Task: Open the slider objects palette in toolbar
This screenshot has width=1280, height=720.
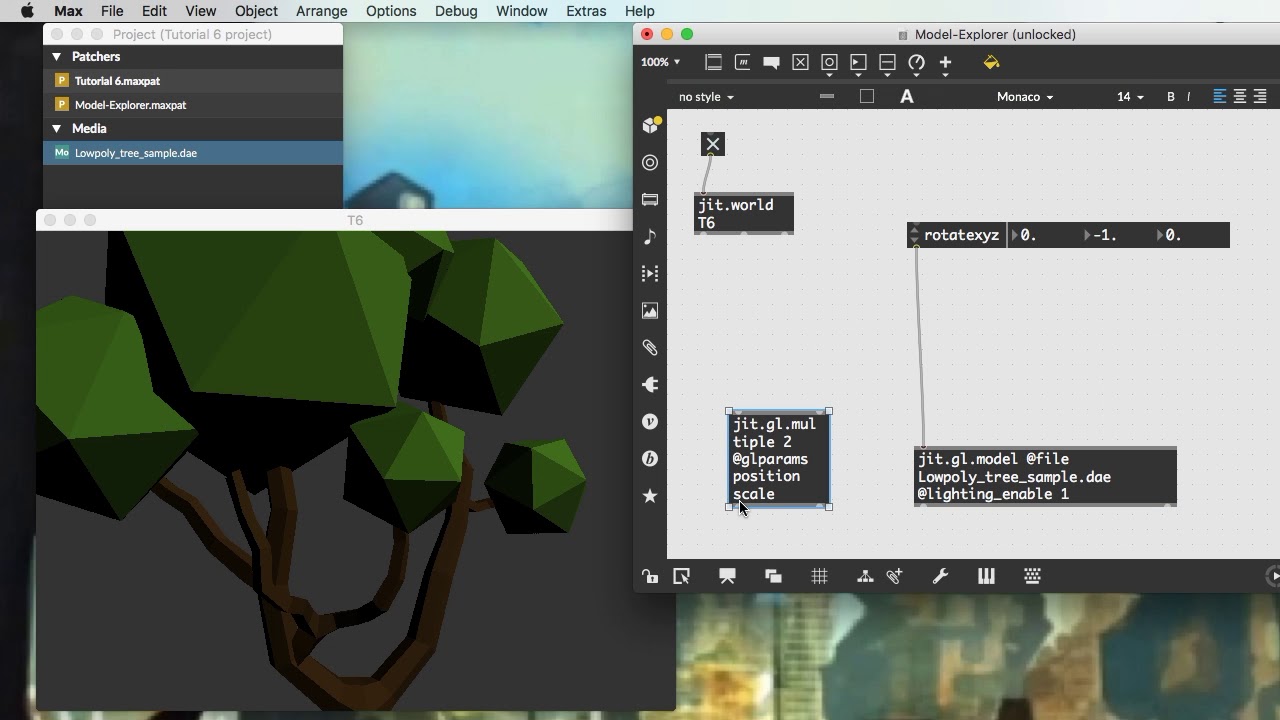Action: click(x=887, y=63)
